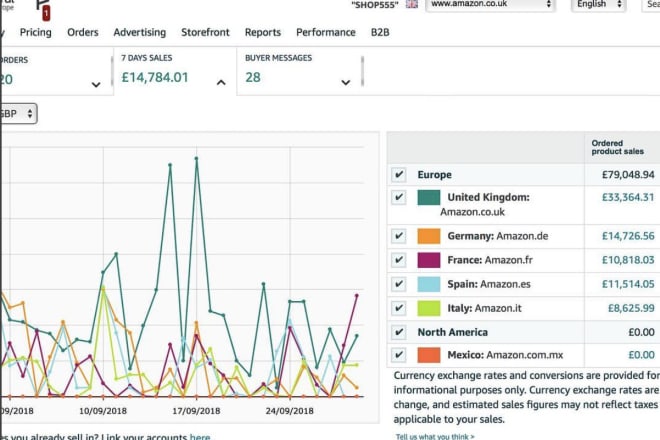
Task: Uncheck the Spain Amazon.es checkbox
Action: coord(399,284)
